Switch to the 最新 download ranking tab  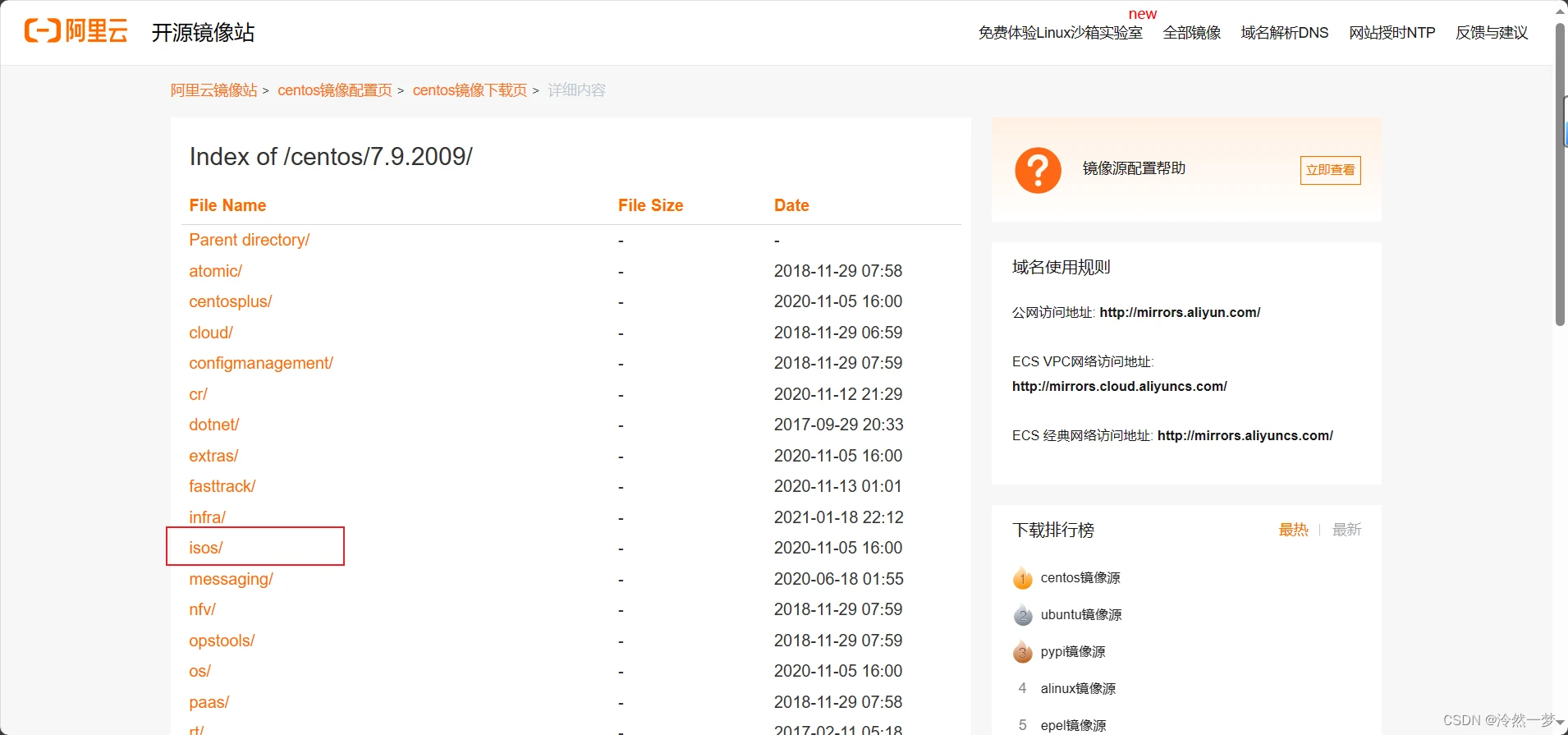click(x=1346, y=530)
